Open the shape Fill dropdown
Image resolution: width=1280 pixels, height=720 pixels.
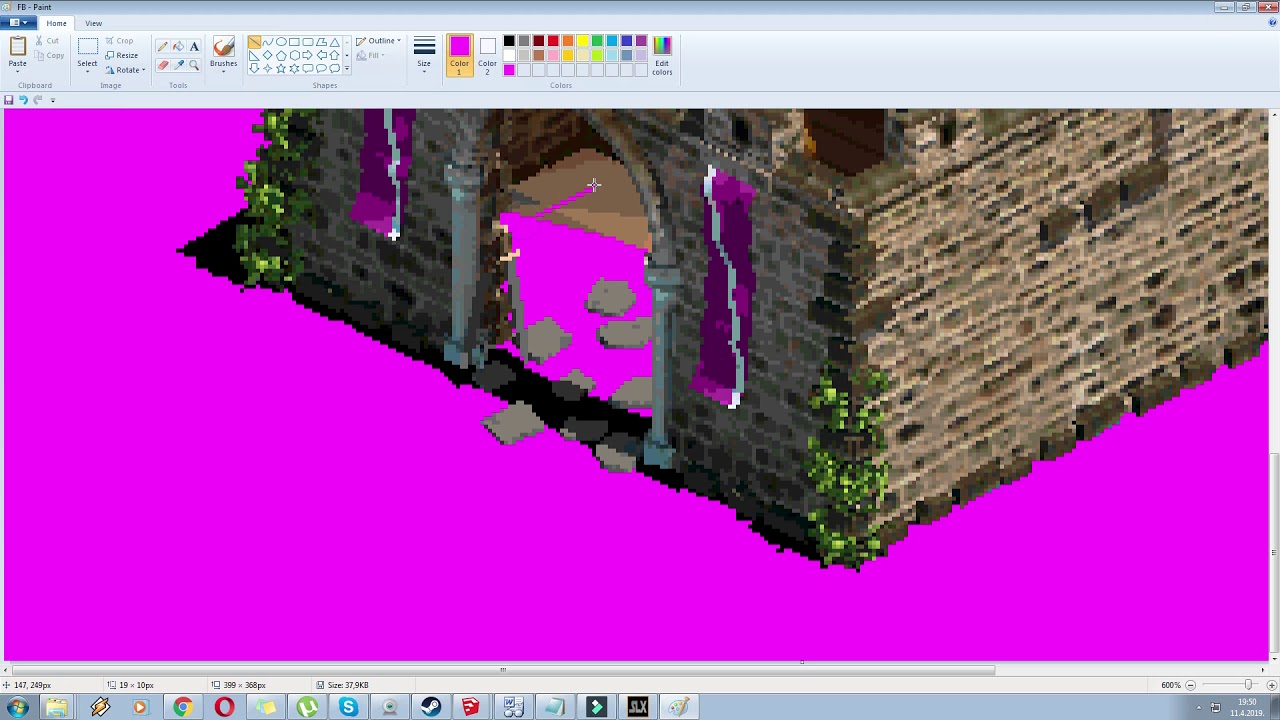[x=370, y=55]
